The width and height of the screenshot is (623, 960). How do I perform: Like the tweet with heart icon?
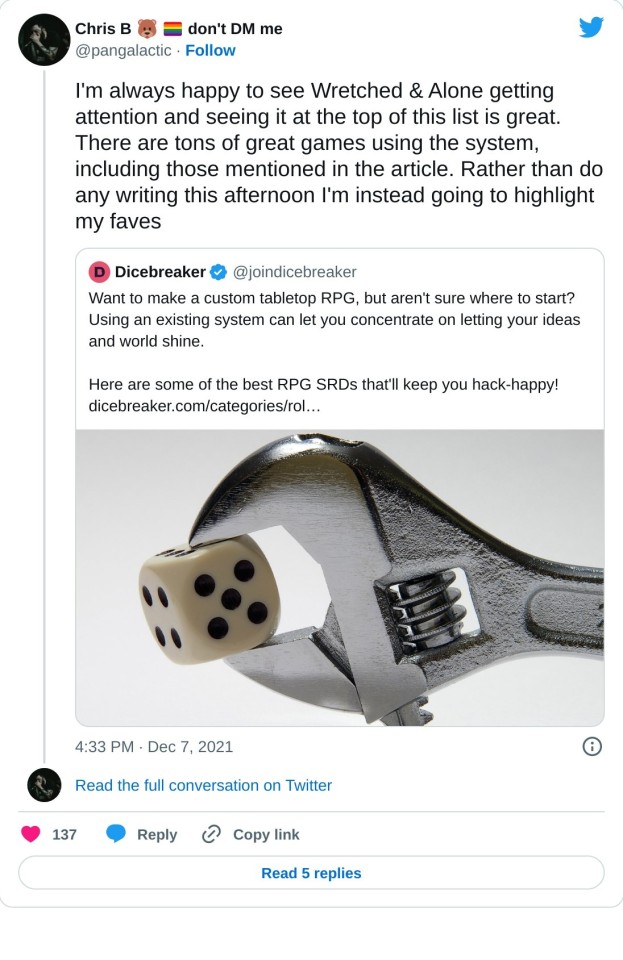point(31,834)
